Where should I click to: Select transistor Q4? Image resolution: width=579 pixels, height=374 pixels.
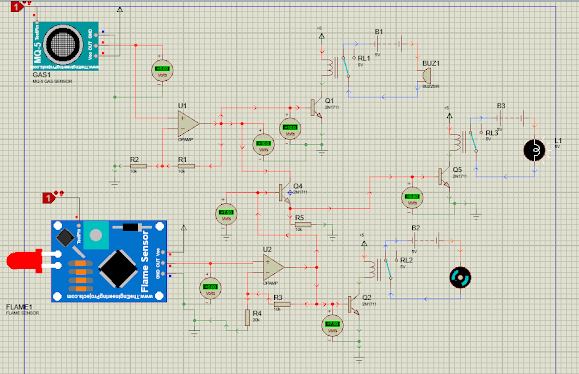(285, 193)
